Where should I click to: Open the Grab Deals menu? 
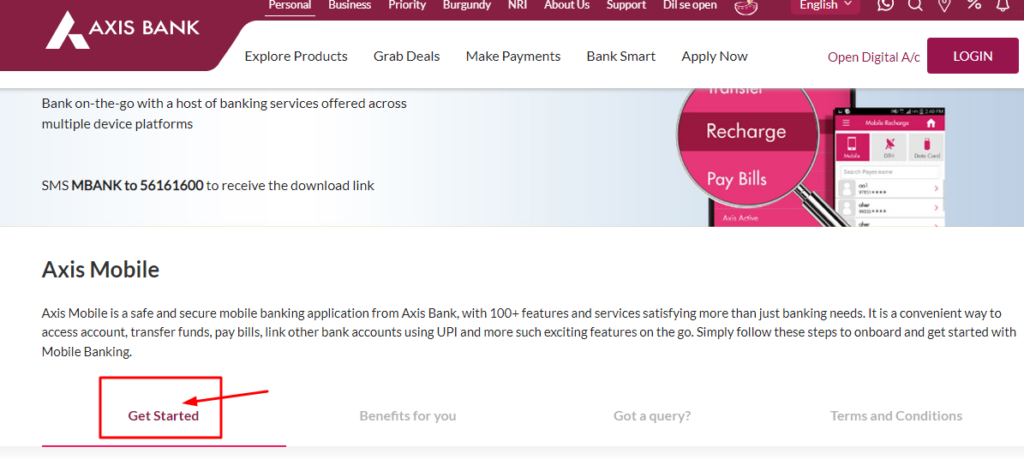coord(407,56)
